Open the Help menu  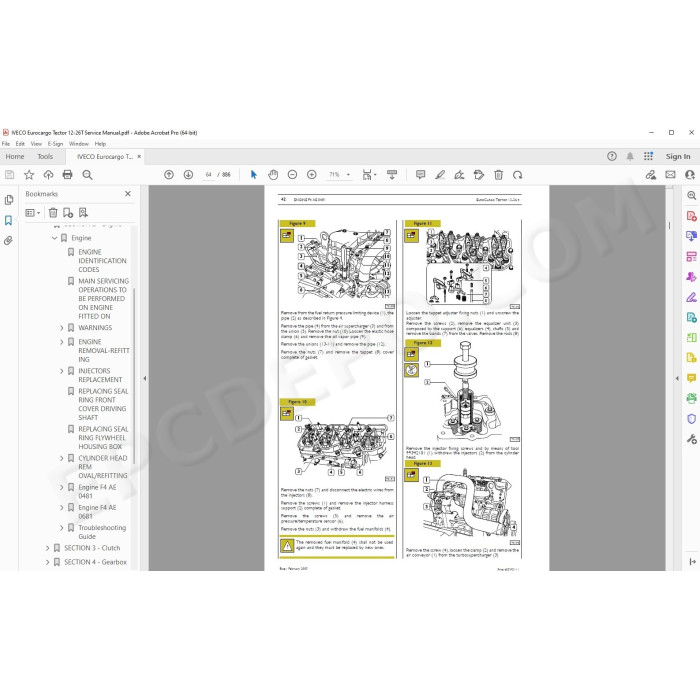(x=100, y=144)
